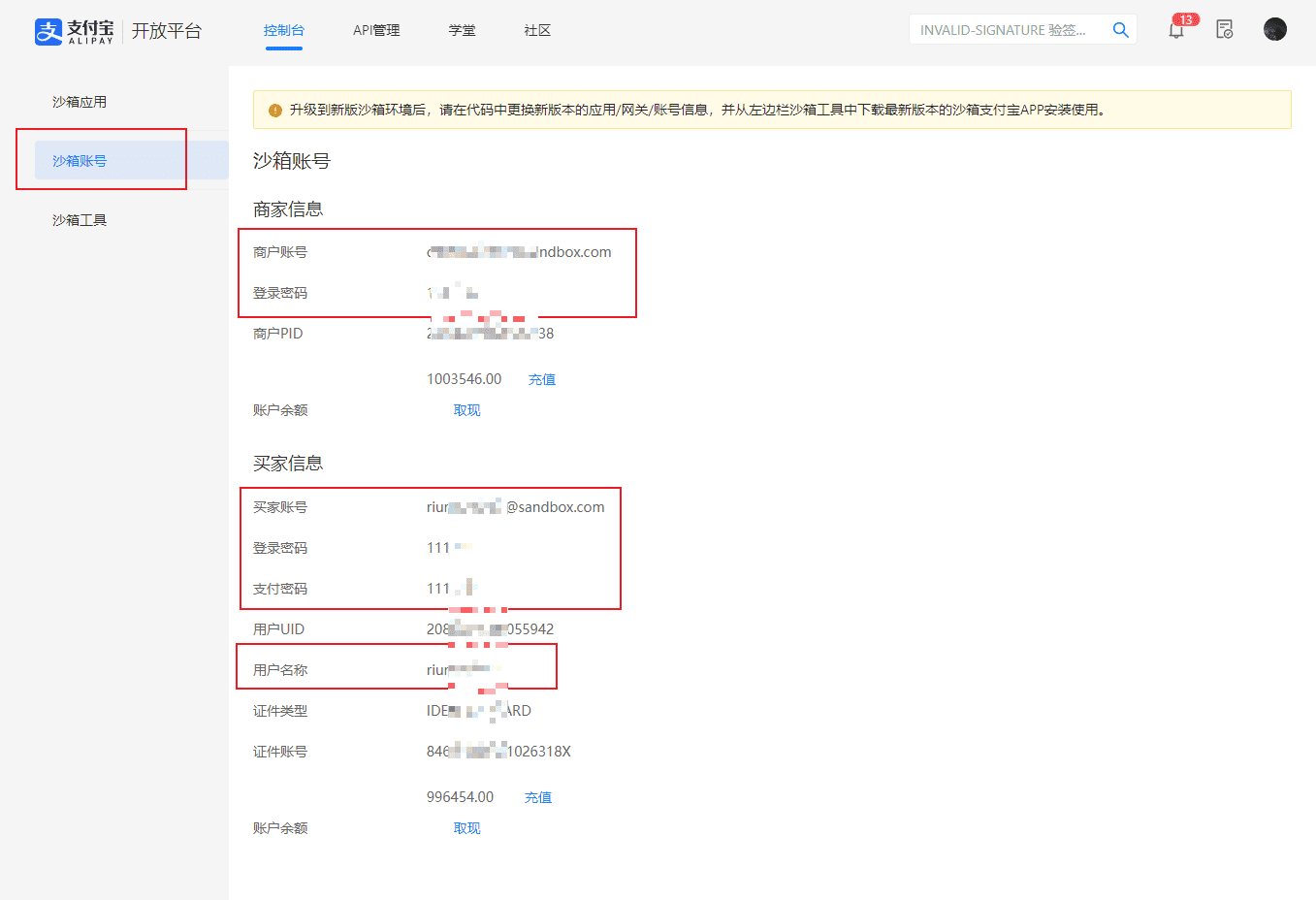Select 沙箱账号 in the sidebar
The width and height of the screenshot is (1316, 900).
pos(132,160)
